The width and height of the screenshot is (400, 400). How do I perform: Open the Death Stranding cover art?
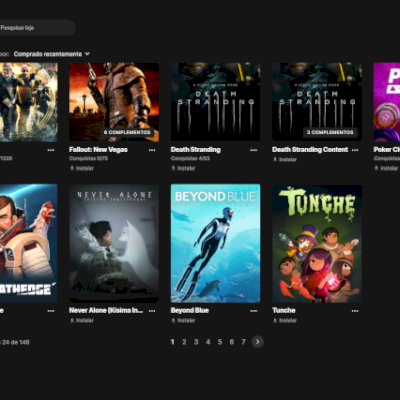click(215, 102)
